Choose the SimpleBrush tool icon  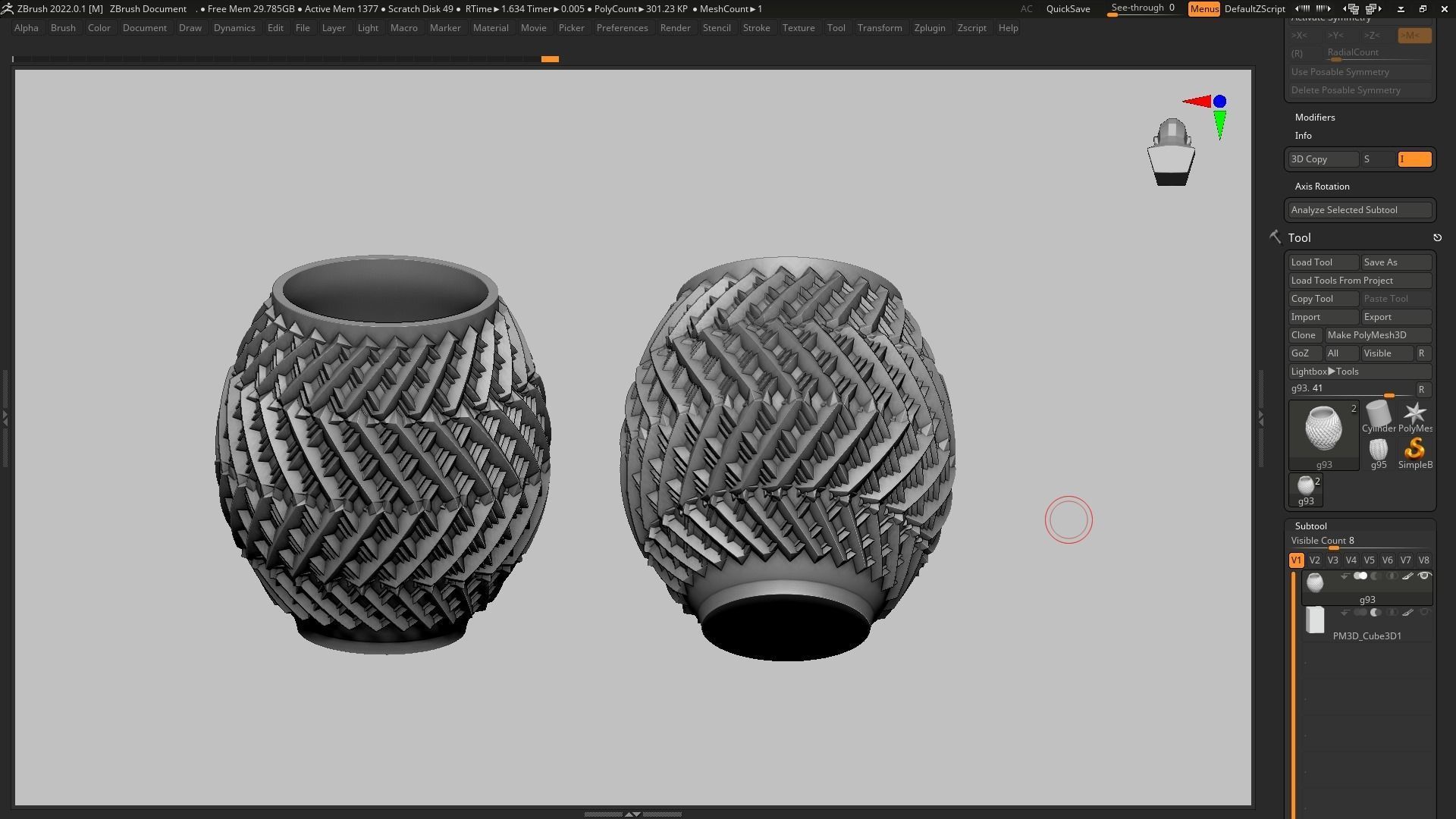coord(1415,453)
